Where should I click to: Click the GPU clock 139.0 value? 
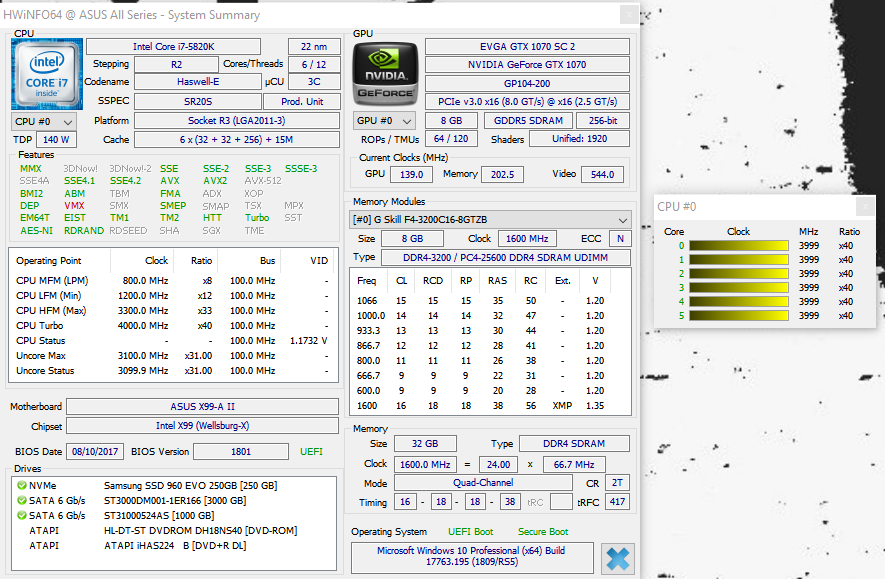411,174
